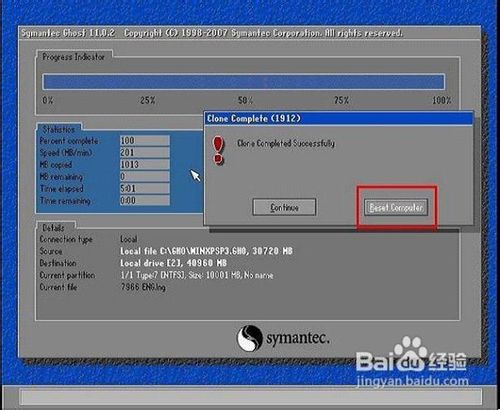
Task: Click the Reset Computer button
Action: click(396, 207)
